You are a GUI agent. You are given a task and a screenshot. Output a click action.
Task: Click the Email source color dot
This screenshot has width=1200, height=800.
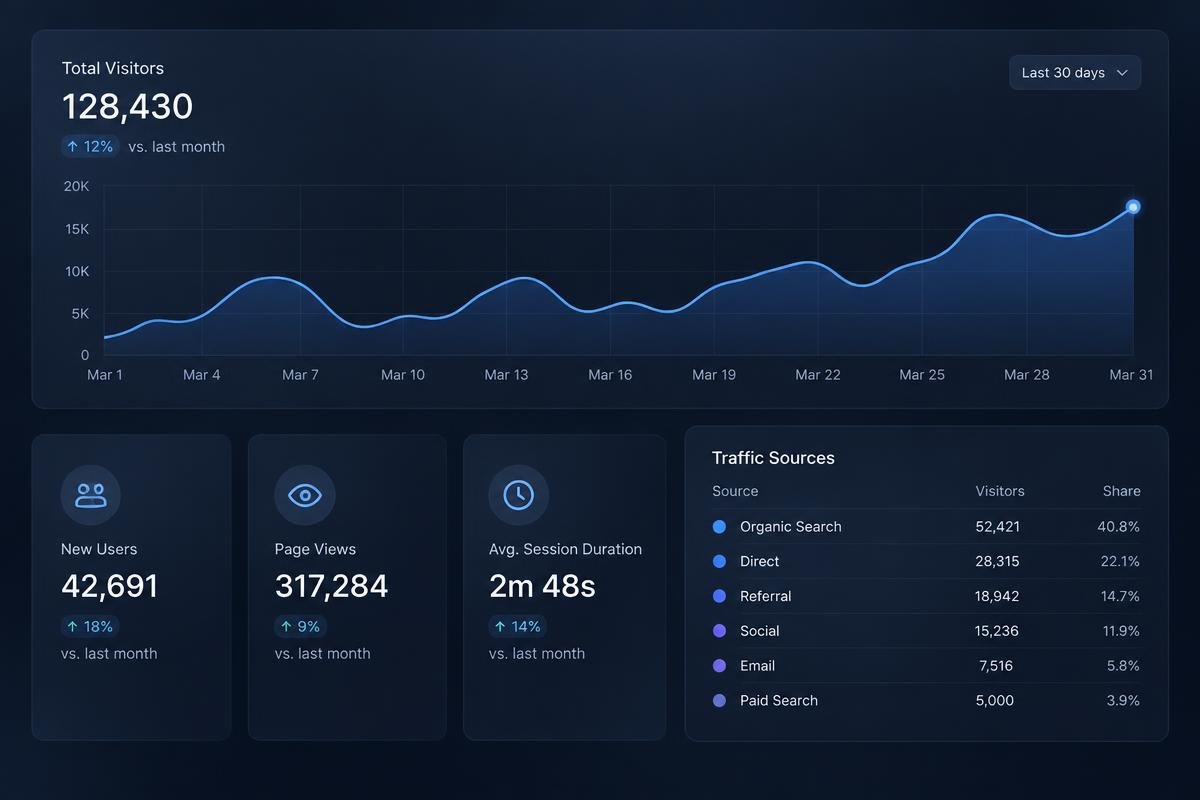pos(719,666)
